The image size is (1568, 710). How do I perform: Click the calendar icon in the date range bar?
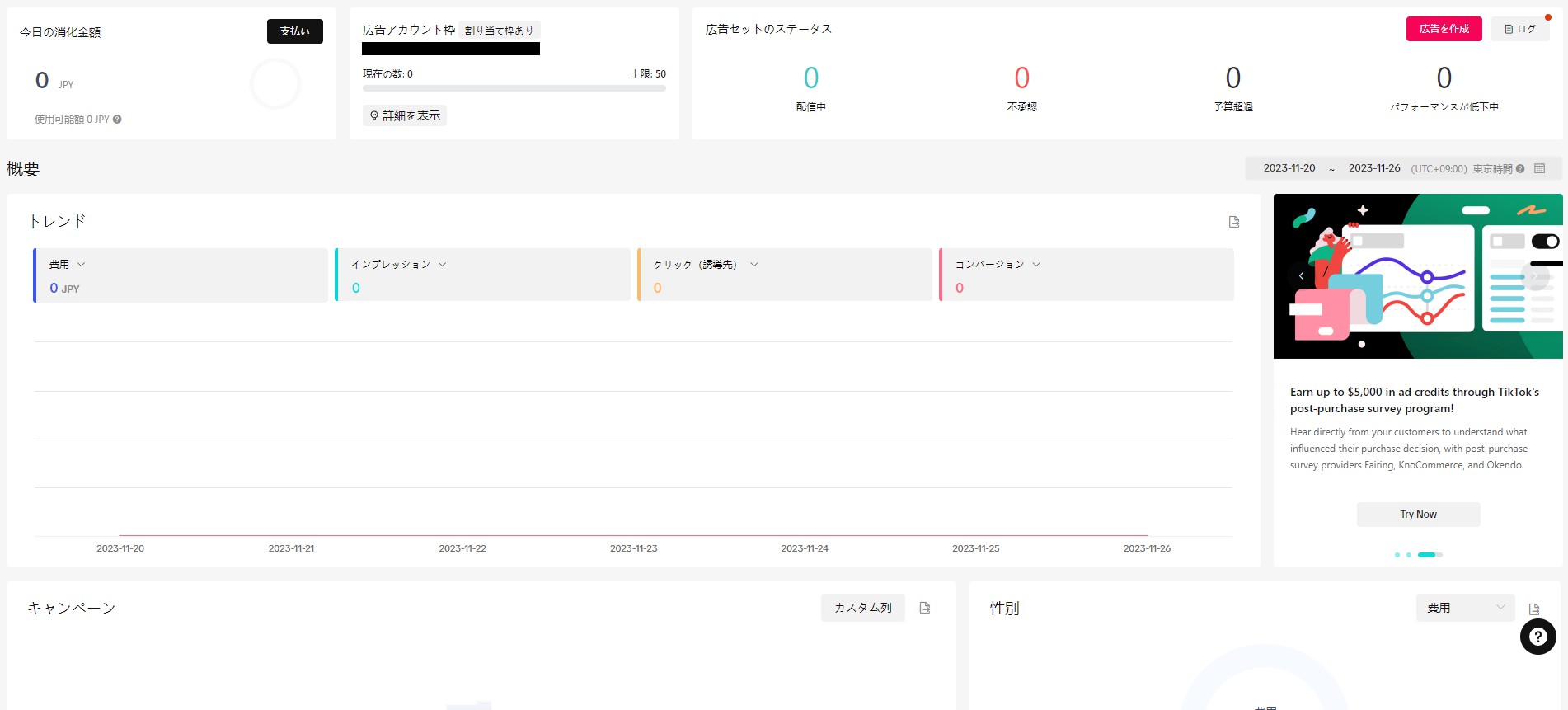pyautogui.click(x=1539, y=168)
